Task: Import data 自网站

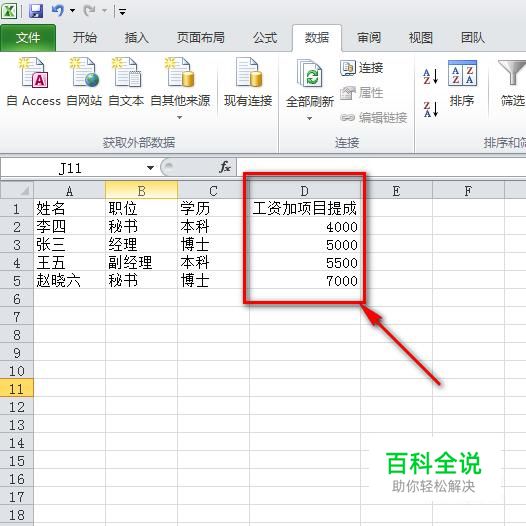Action: coord(84,82)
